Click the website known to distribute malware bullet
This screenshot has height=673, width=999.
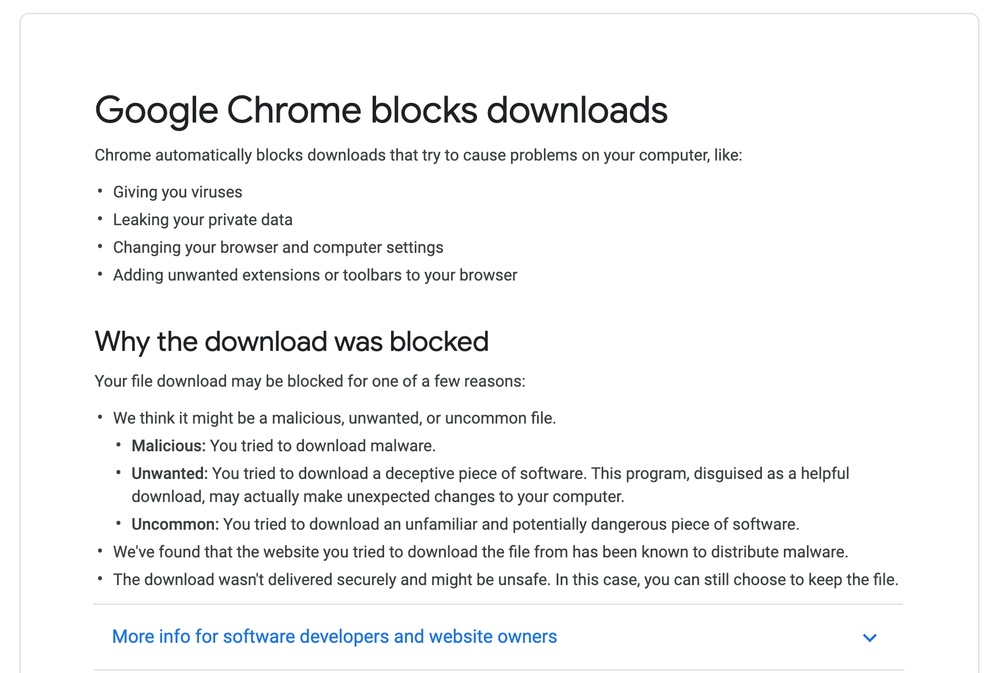coord(480,552)
